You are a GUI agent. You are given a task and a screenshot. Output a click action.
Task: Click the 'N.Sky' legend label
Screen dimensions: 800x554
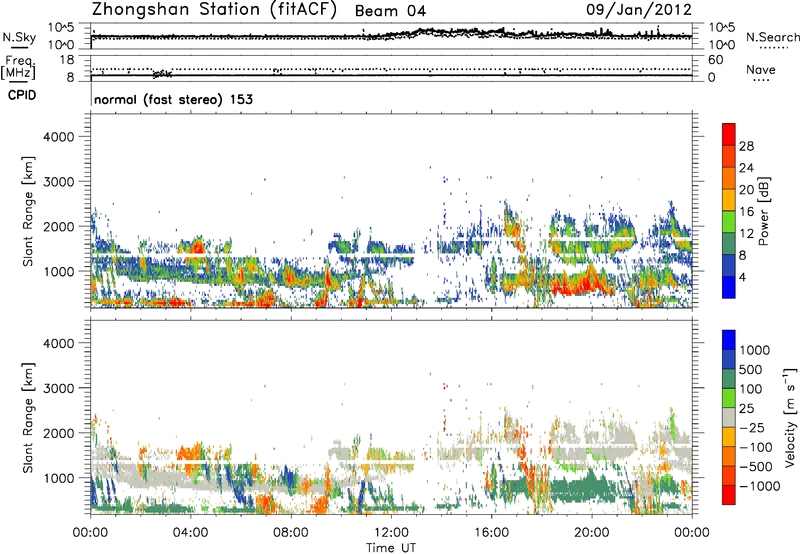click(19, 37)
